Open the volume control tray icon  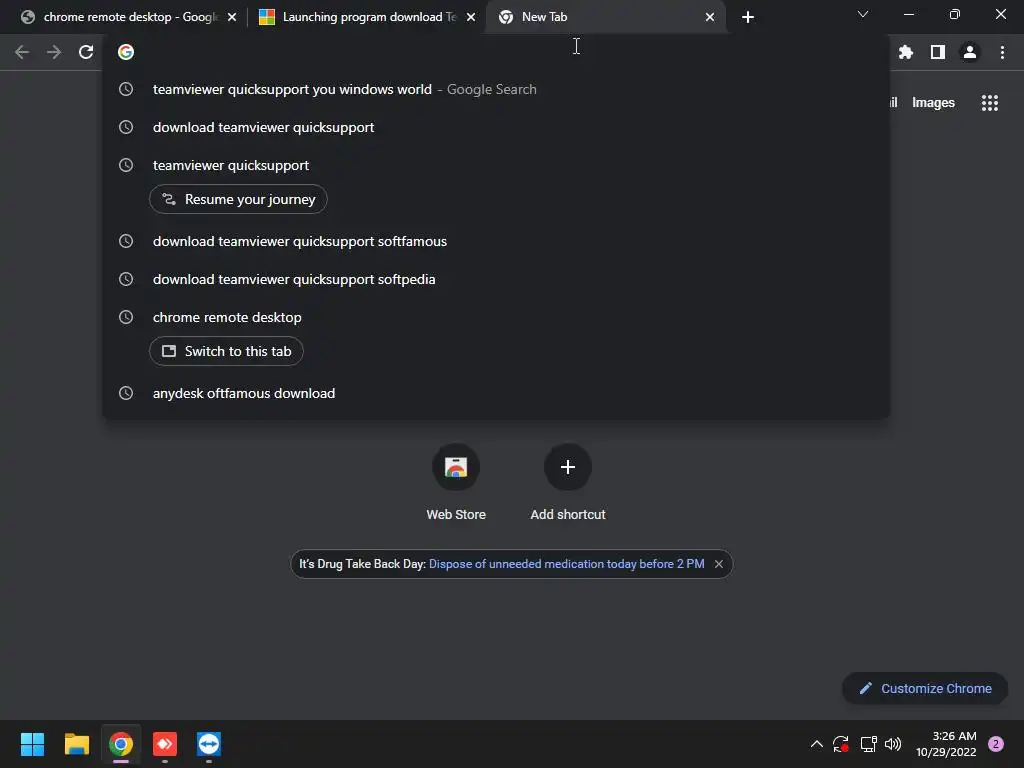click(893, 744)
